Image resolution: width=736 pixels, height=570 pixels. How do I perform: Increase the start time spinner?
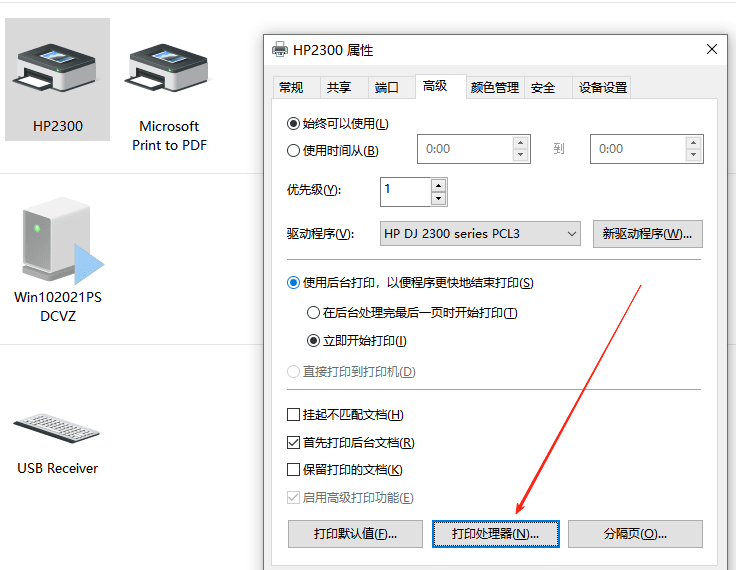(x=520, y=143)
